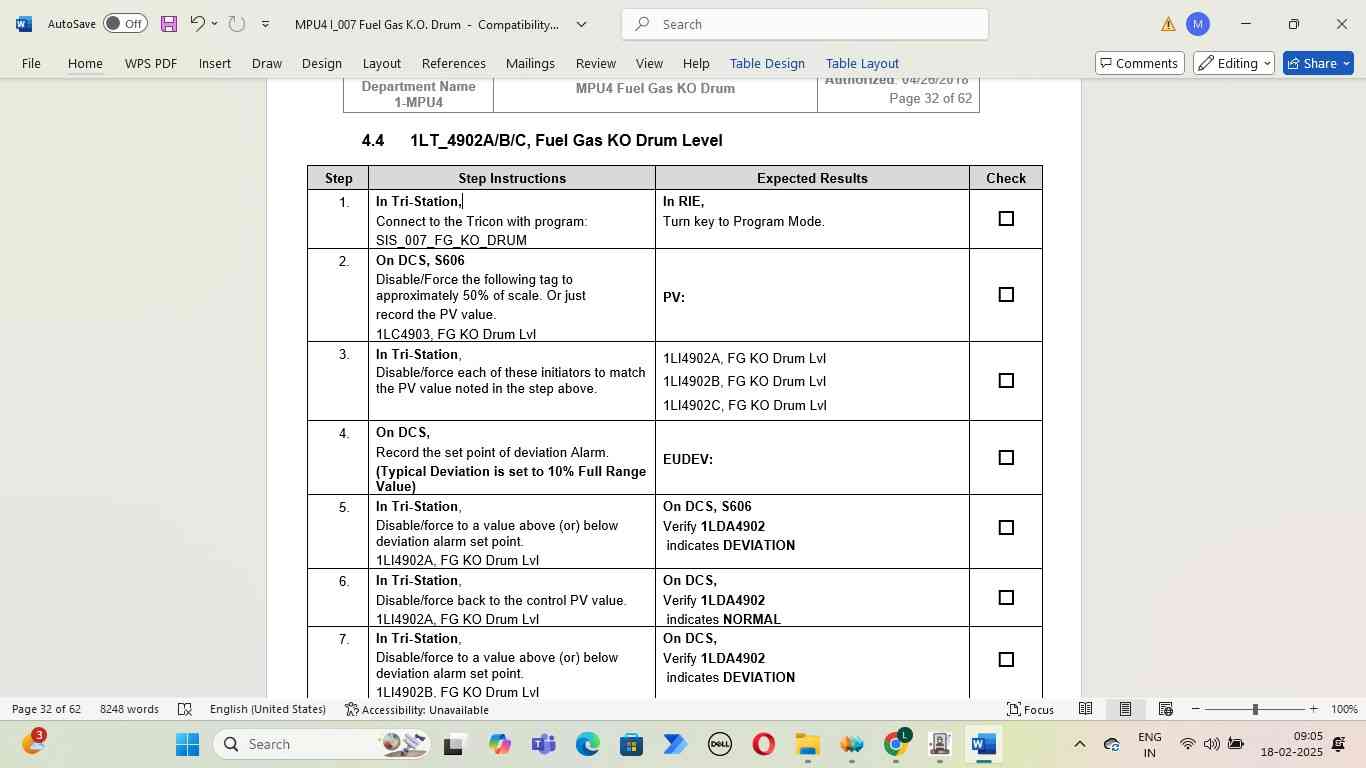Tick the Check box for step 3
This screenshot has width=1366, height=768.
(x=1006, y=381)
